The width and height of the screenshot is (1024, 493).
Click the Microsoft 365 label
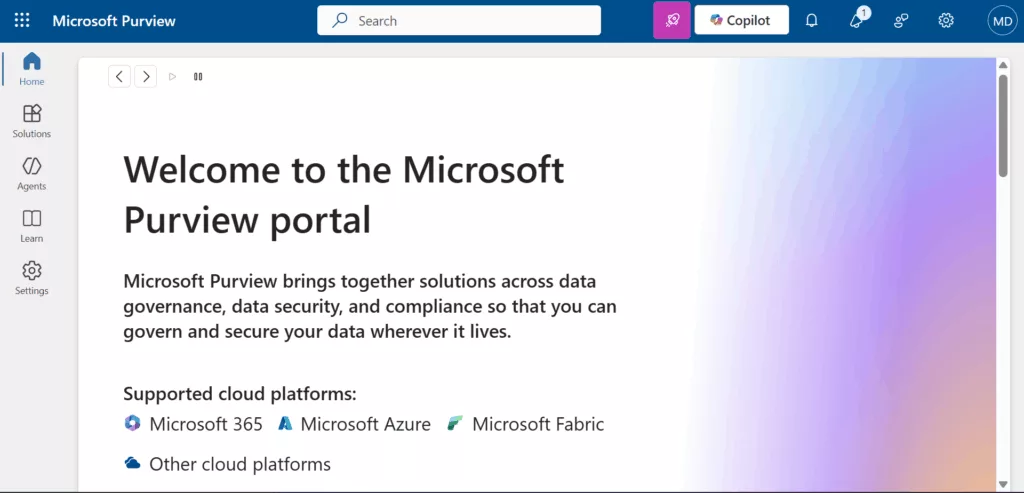206,424
